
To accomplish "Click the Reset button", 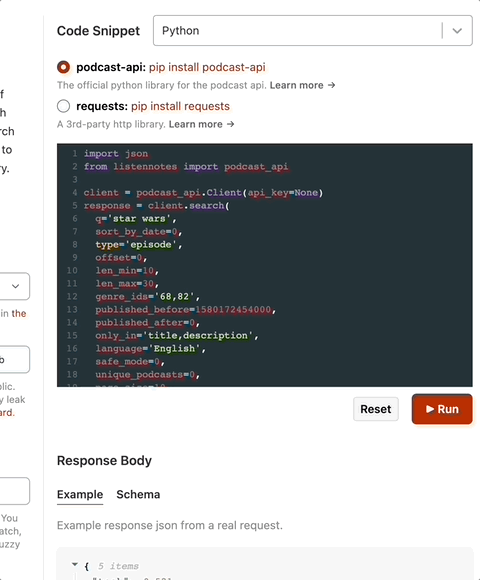I will (376, 409).
